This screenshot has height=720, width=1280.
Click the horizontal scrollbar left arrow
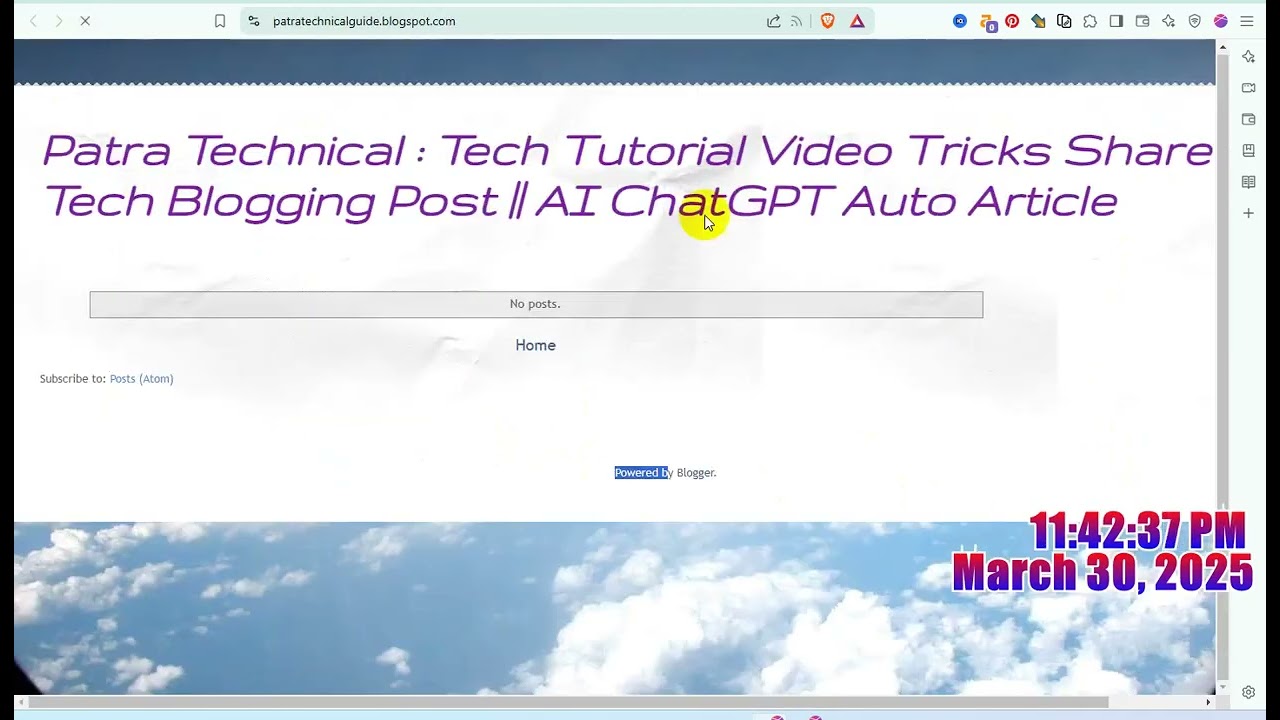[21, 702]
